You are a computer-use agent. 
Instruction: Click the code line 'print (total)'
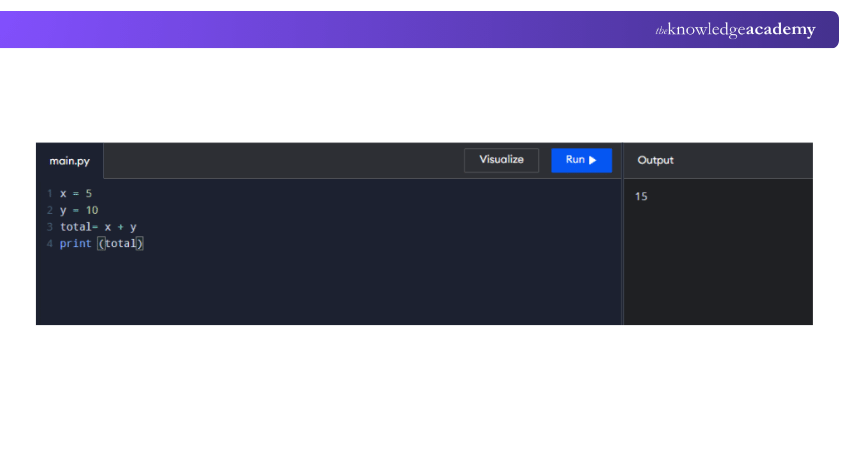101,243
